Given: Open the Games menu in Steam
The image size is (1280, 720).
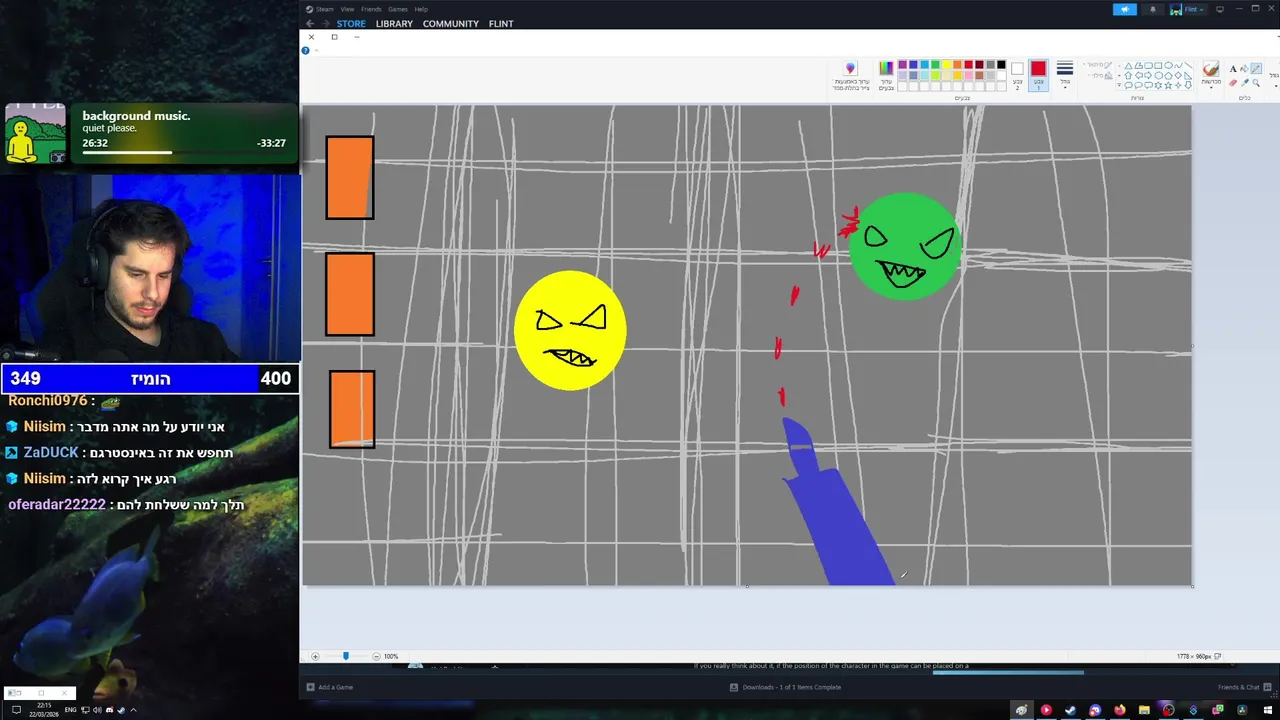Looking at the screenshot, I should [x=398, y=9].
